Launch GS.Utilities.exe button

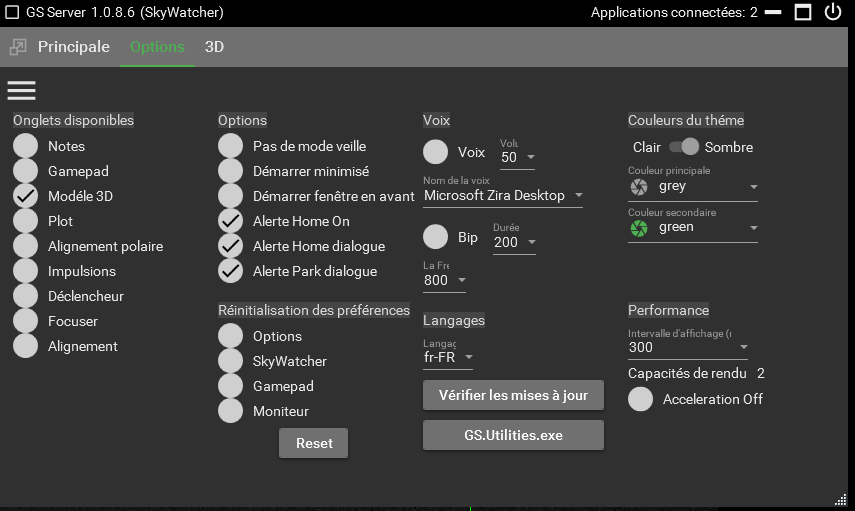pyautogui.click(x=513, y=436)
